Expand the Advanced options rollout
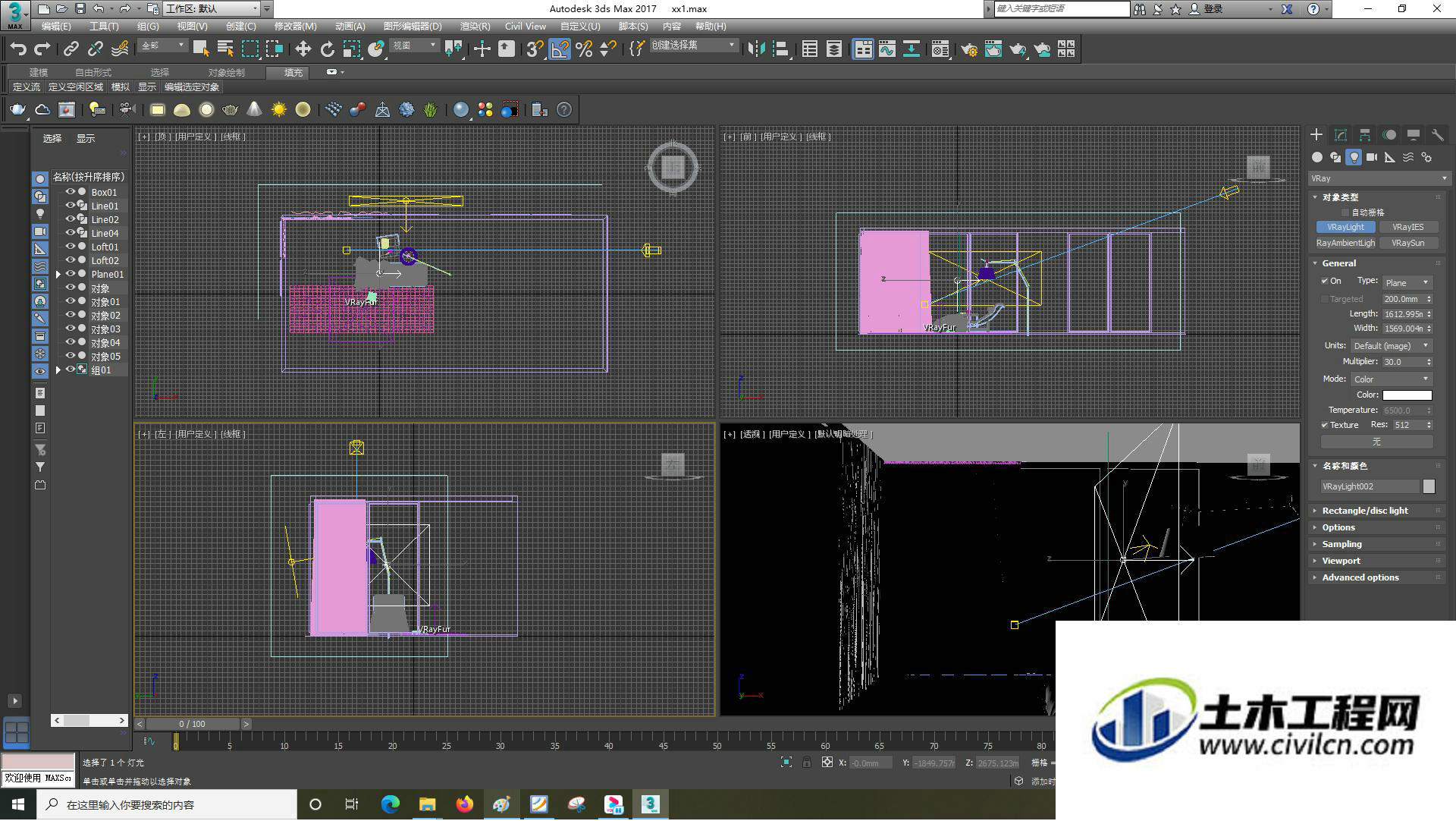The width and height of the screenshot is (1456, 821). pos(1376,577)
